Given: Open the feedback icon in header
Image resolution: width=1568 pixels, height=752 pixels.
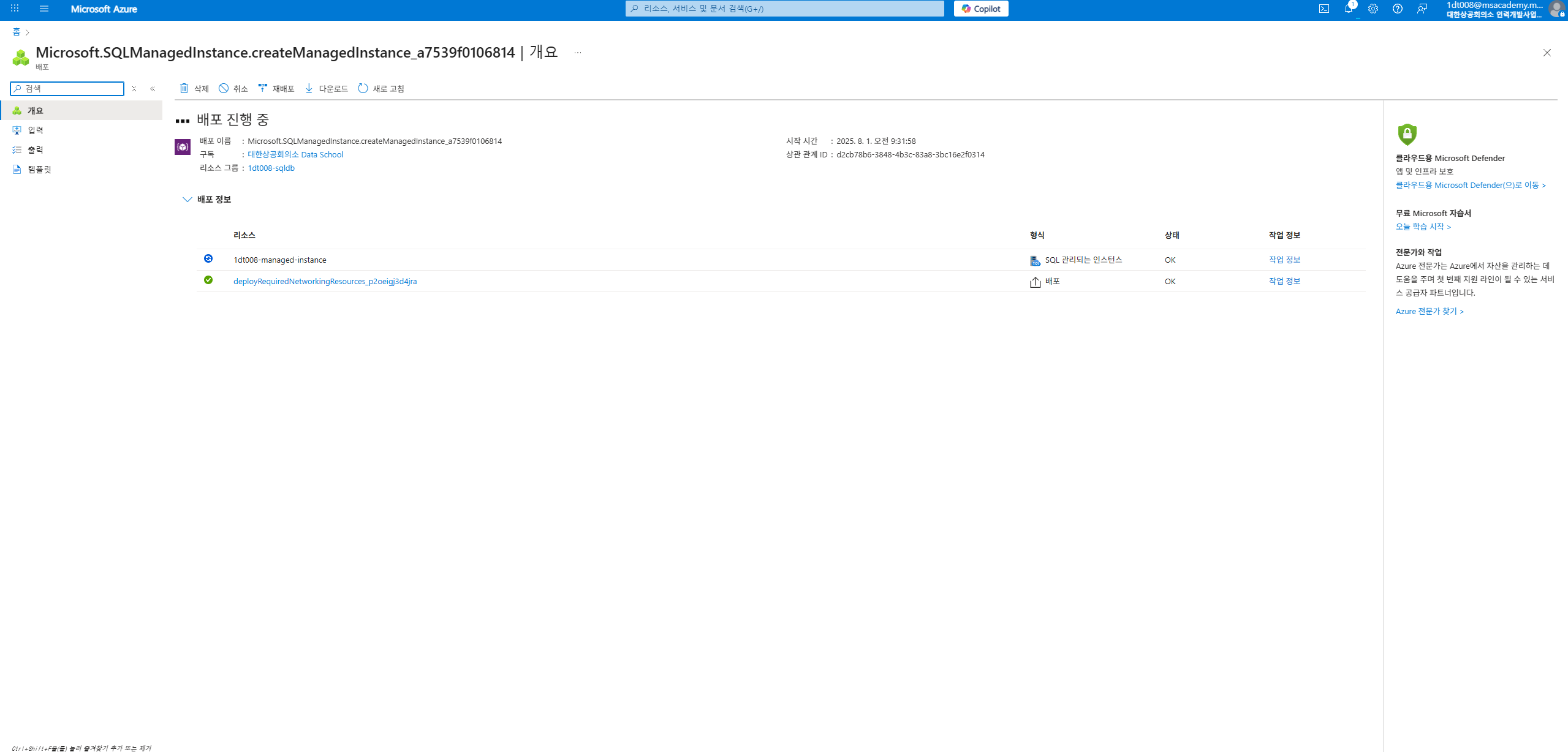Looking at the screenshot, I should (1422, 9).
